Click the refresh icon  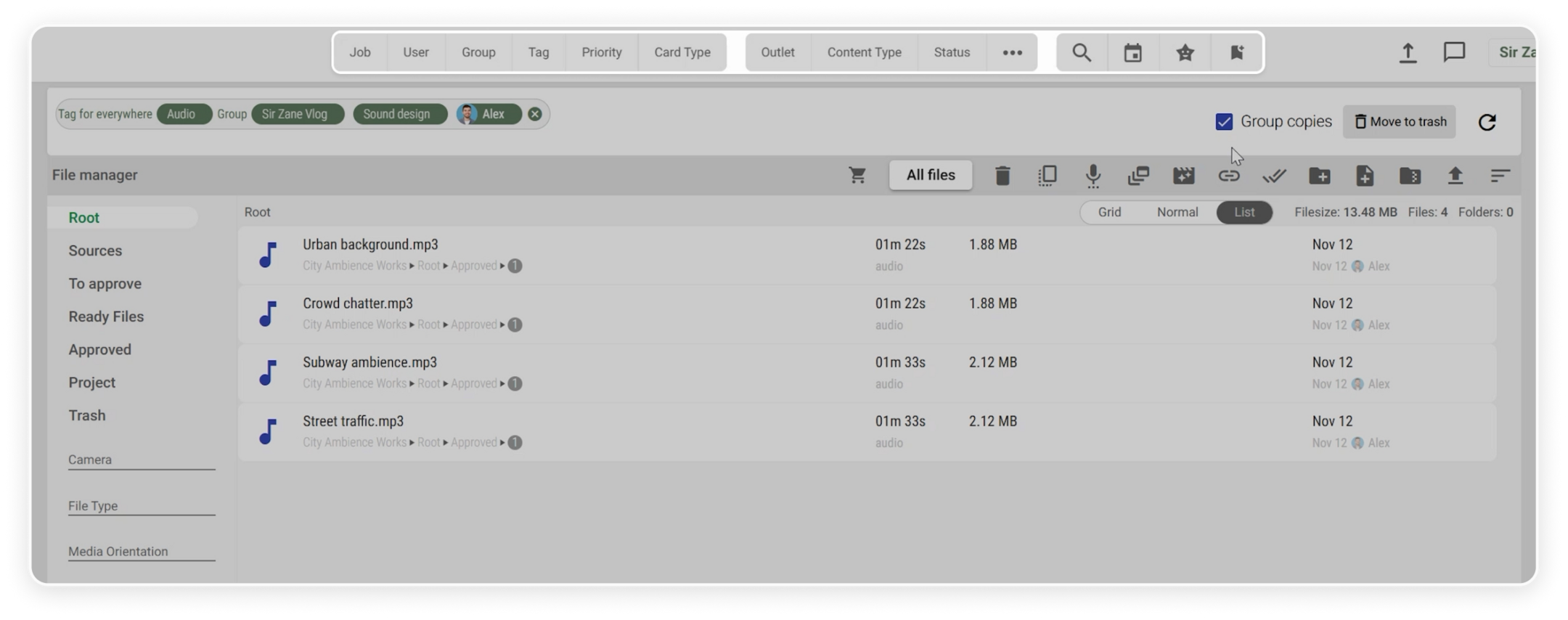pos(1487,122)
